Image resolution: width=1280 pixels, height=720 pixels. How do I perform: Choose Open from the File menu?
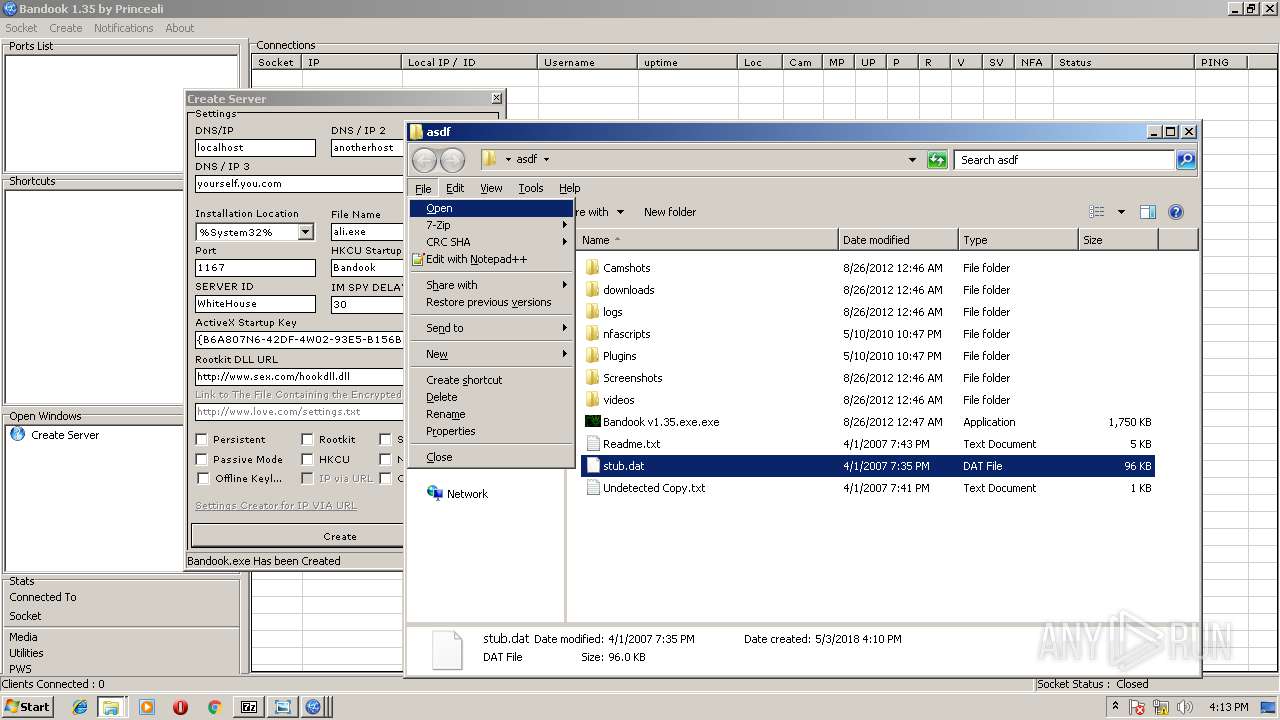(491, 208)
